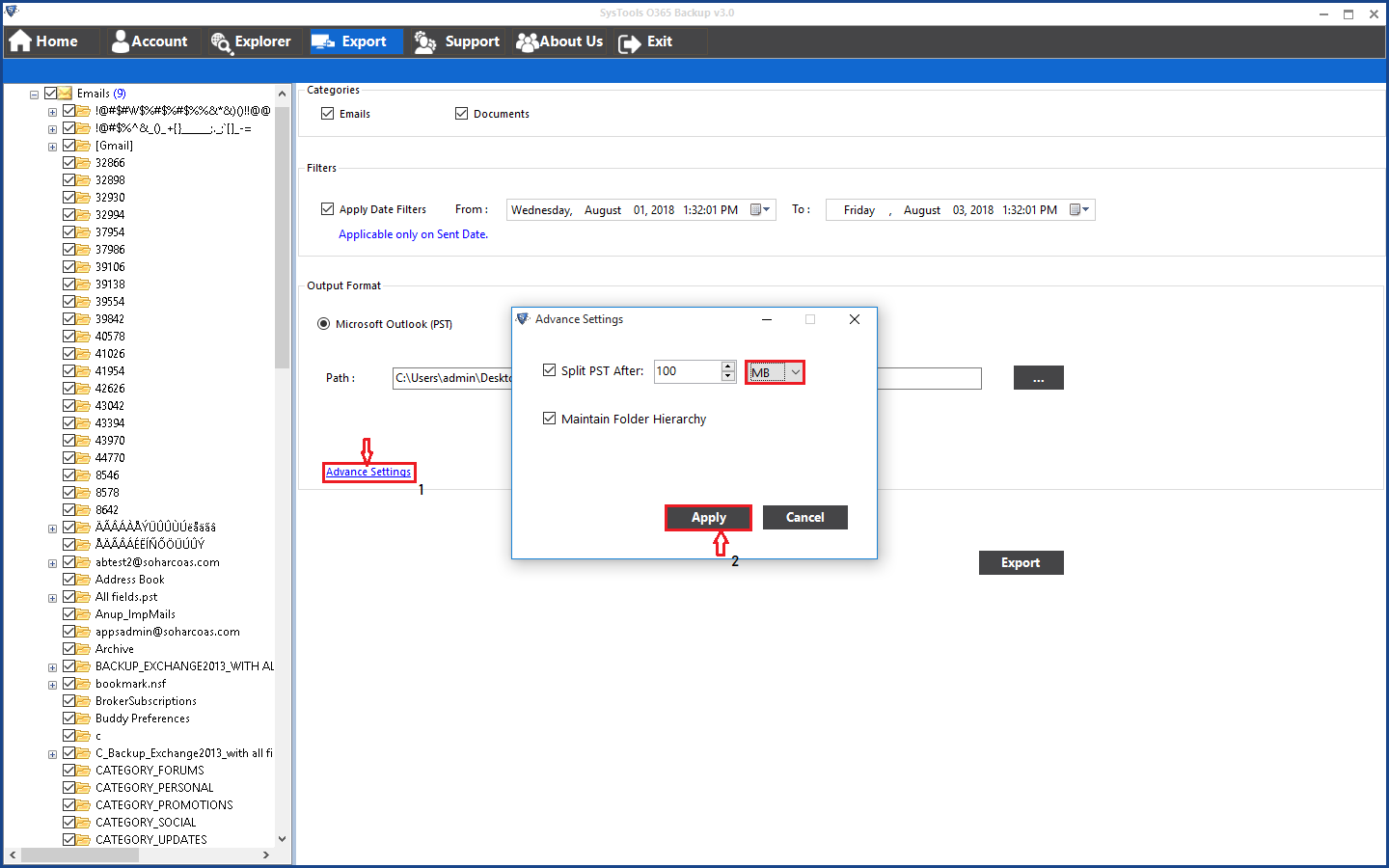Select Microsoft Outlook (PST) radio button
The height and width of the screenshot is (868, 1389).
[323, 323]
